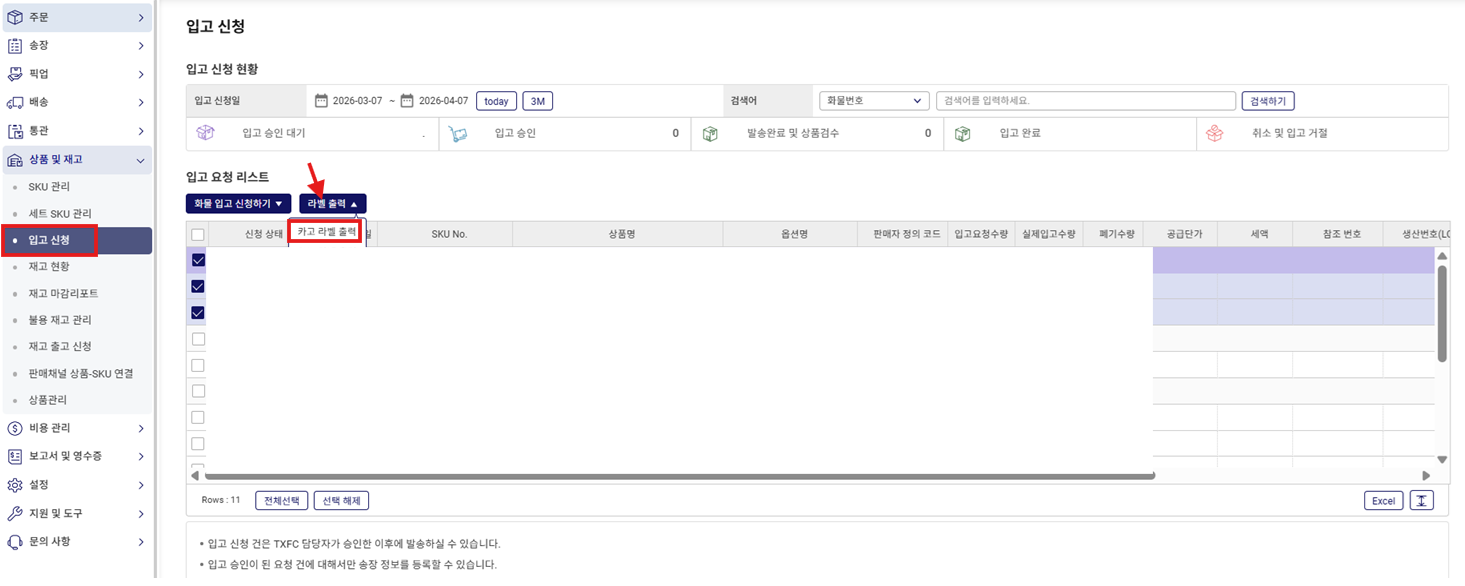Open the 화물번호 search type dropdown
The width and height of the screenshot is (1465, 586).
tap(874, 101)
